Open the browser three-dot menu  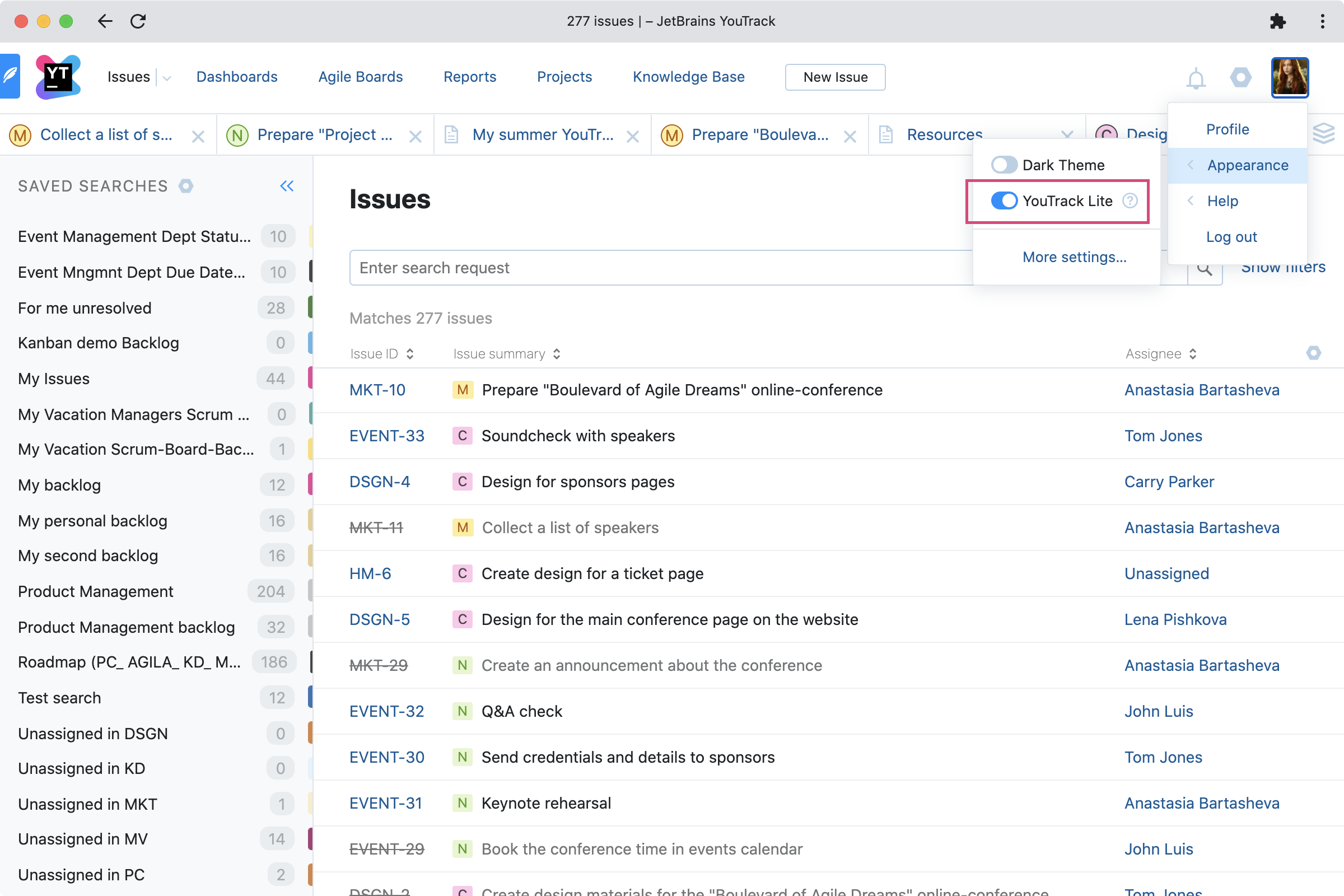[1322, 21]
